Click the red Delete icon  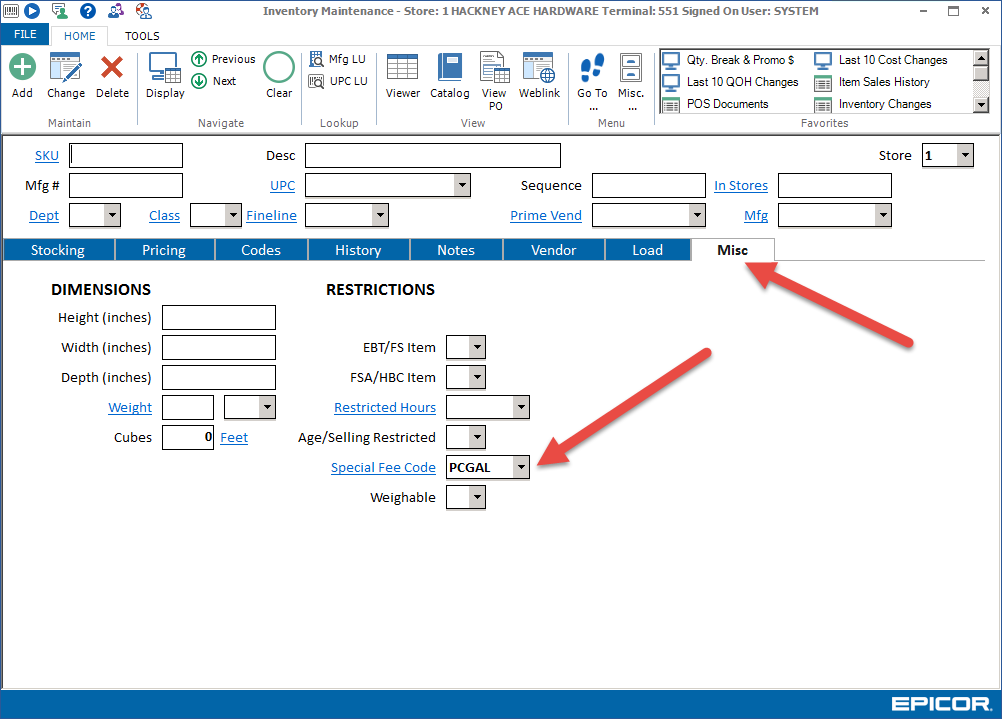click(x=112, y=68)
